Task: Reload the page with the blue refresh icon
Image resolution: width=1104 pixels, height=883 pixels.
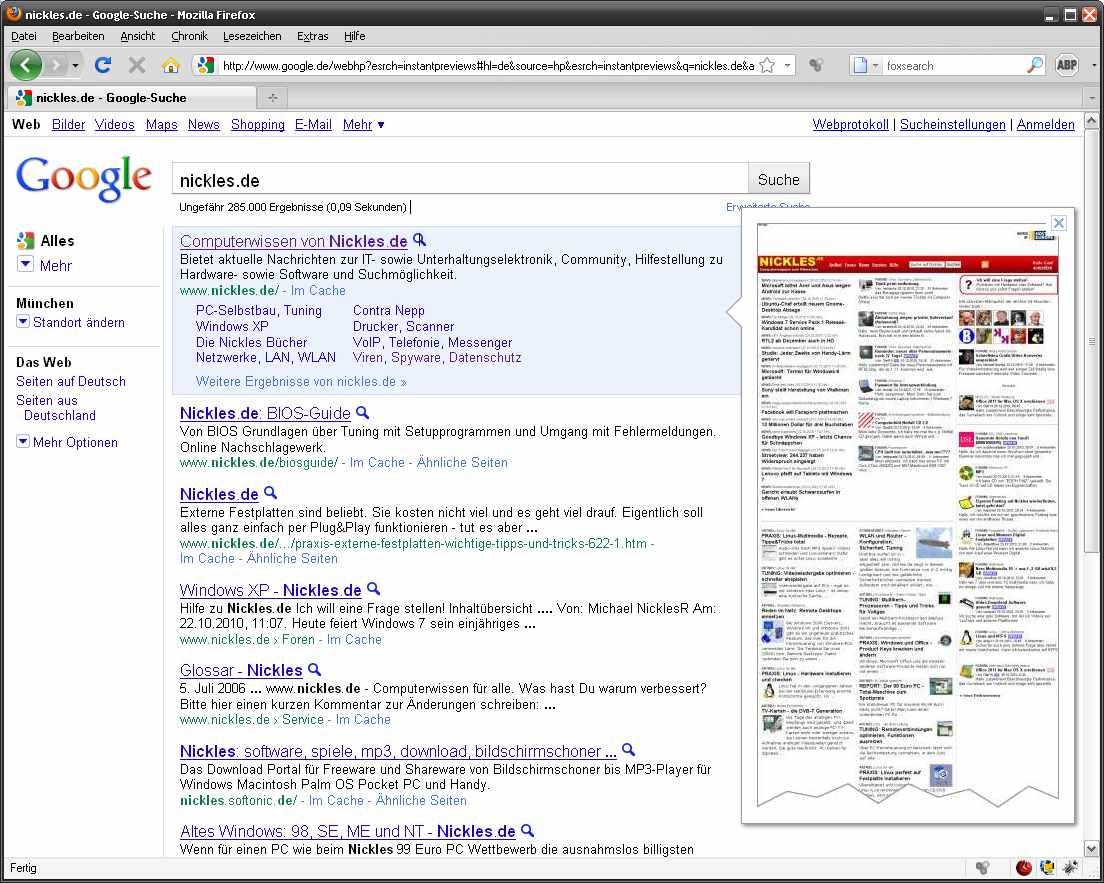Action: (103, 65)
